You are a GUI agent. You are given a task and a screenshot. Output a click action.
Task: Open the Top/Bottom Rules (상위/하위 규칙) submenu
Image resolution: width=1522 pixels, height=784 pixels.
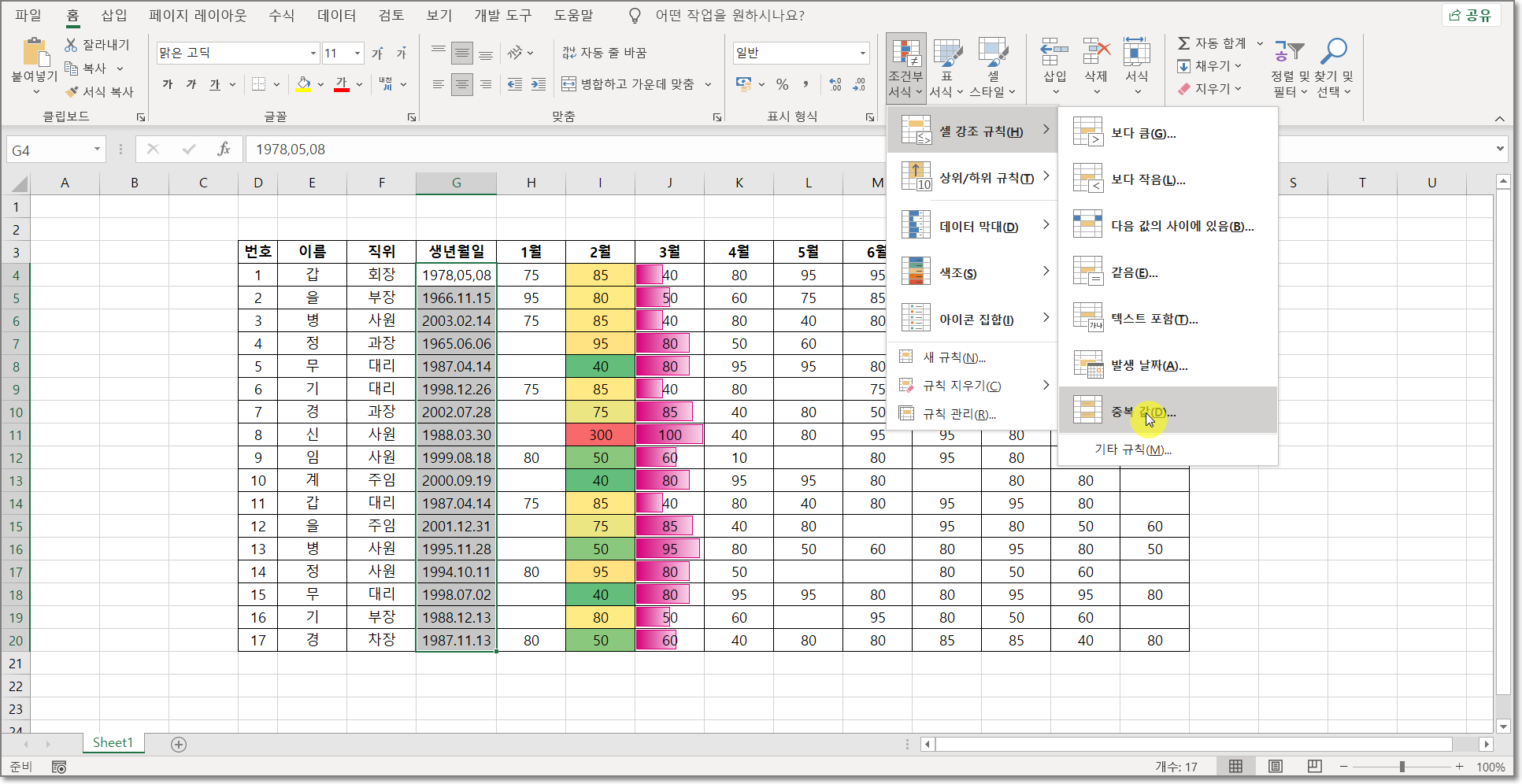coord(973,178)
